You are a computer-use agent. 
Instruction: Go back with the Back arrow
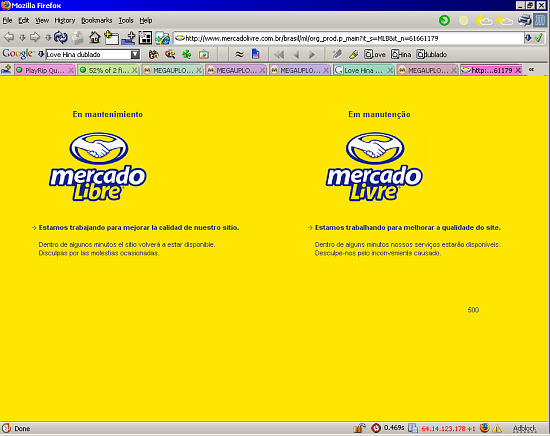(x=9, y=37)
